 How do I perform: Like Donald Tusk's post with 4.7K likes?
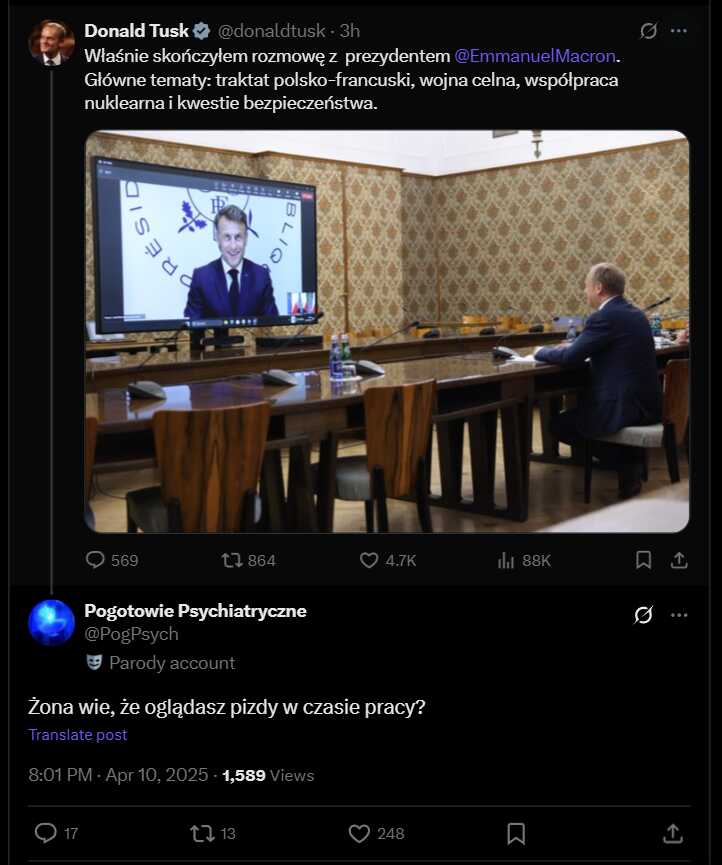click(388, 560)
